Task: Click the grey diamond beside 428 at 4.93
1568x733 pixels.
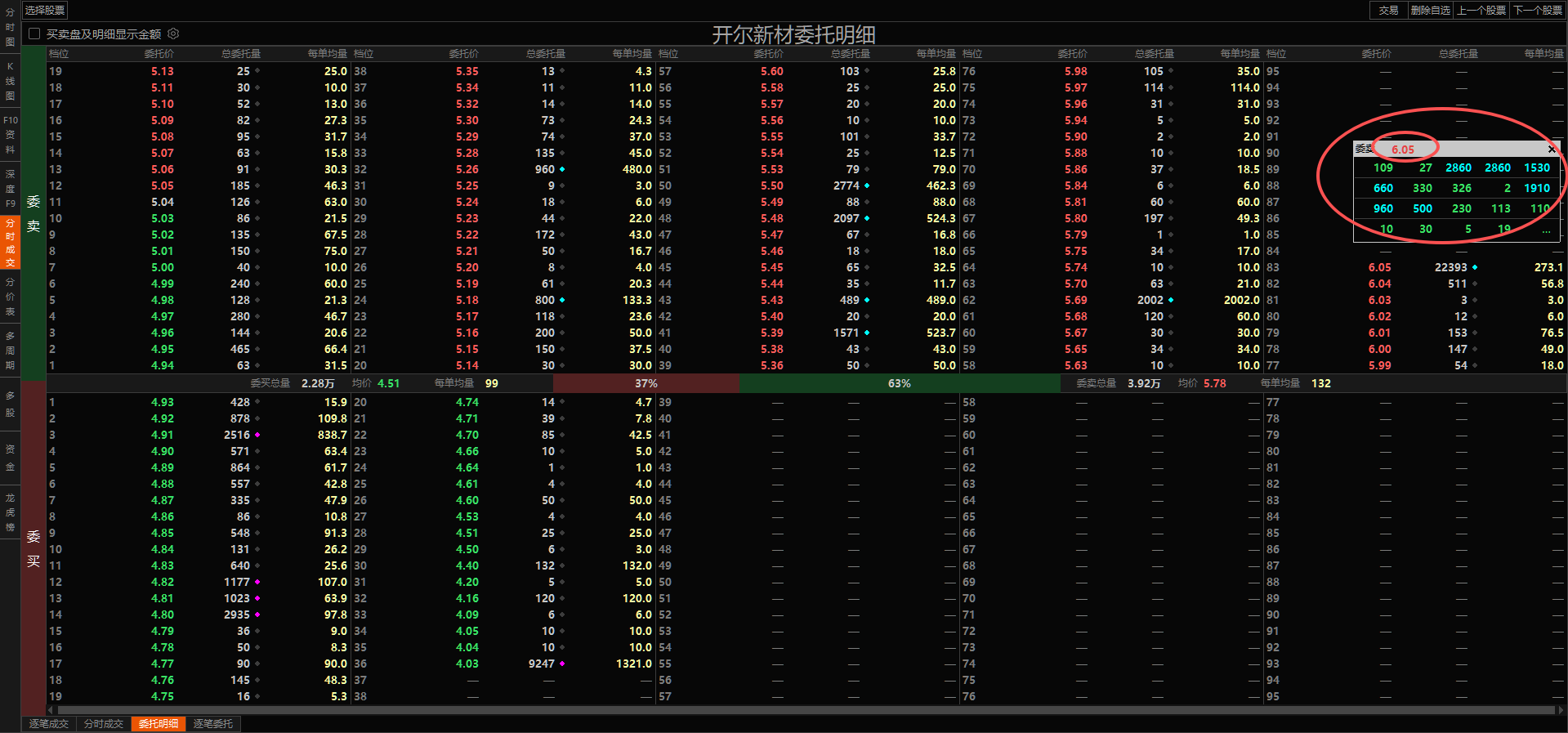Action: [257, 402]
